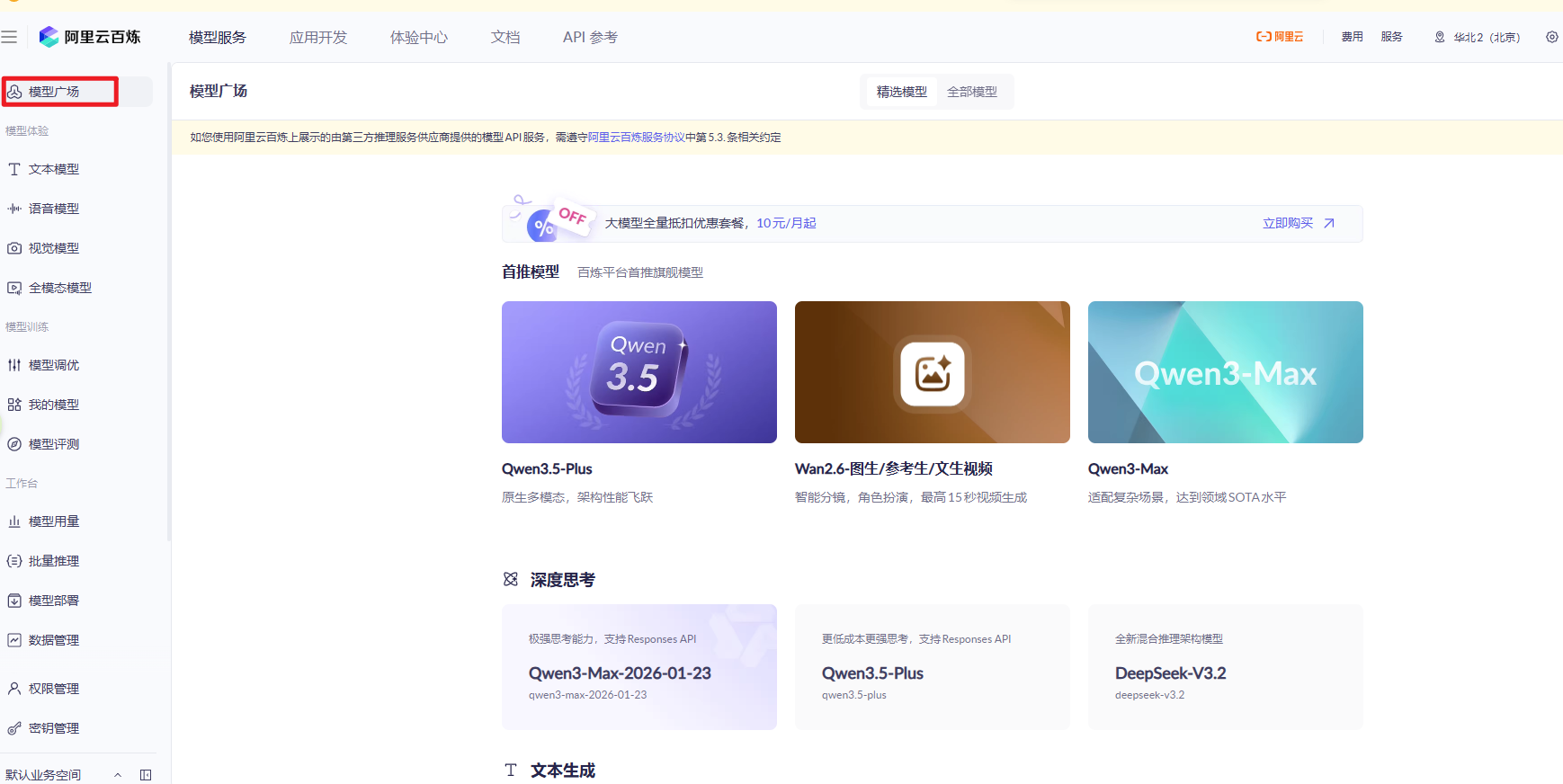Open the settings gear at top-right
The image size is (1563, 784).
1552,37
